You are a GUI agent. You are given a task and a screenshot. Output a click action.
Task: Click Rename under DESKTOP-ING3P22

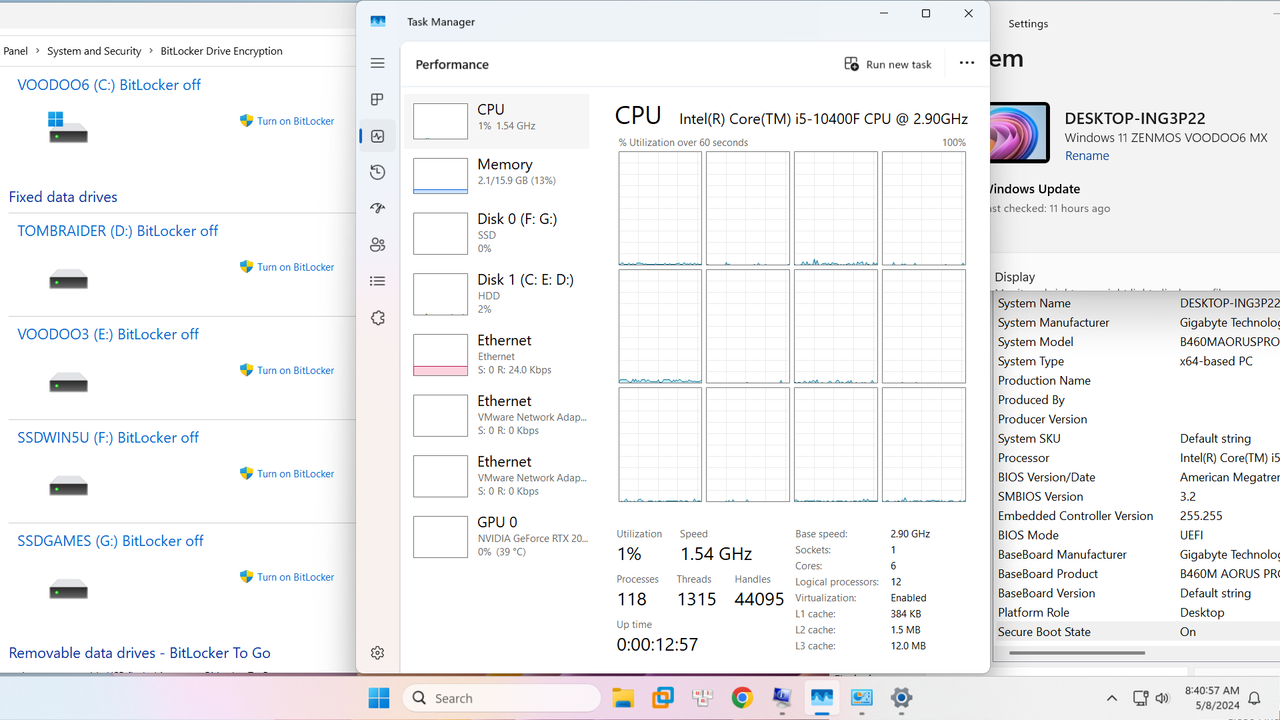point(1086,155)
